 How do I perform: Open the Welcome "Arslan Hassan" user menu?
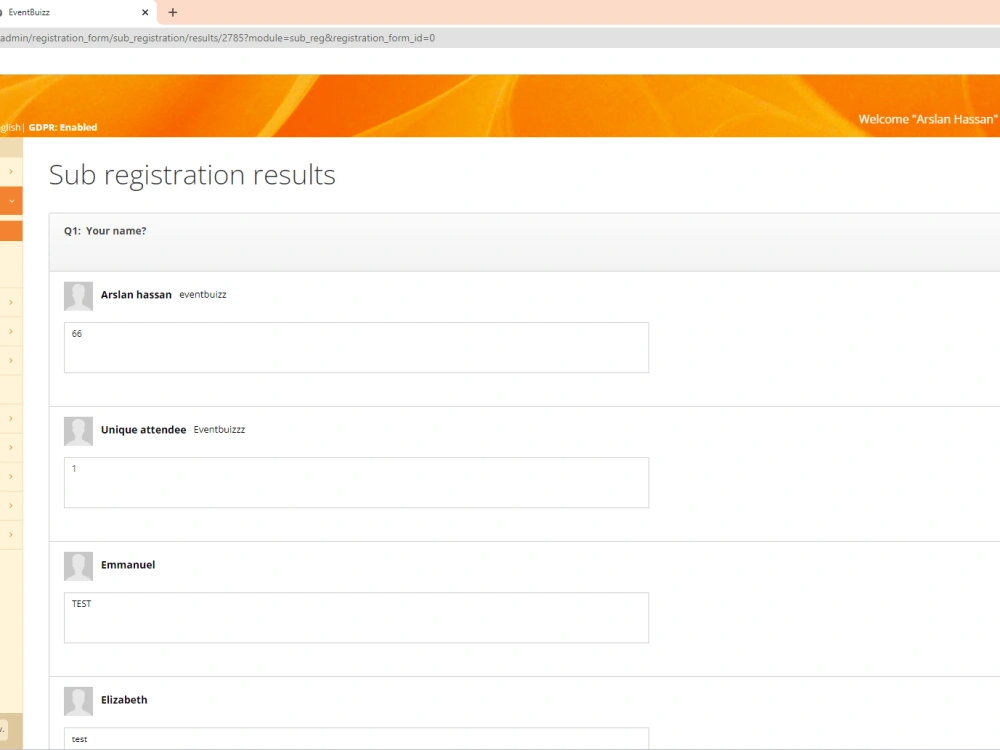[927, 119]
